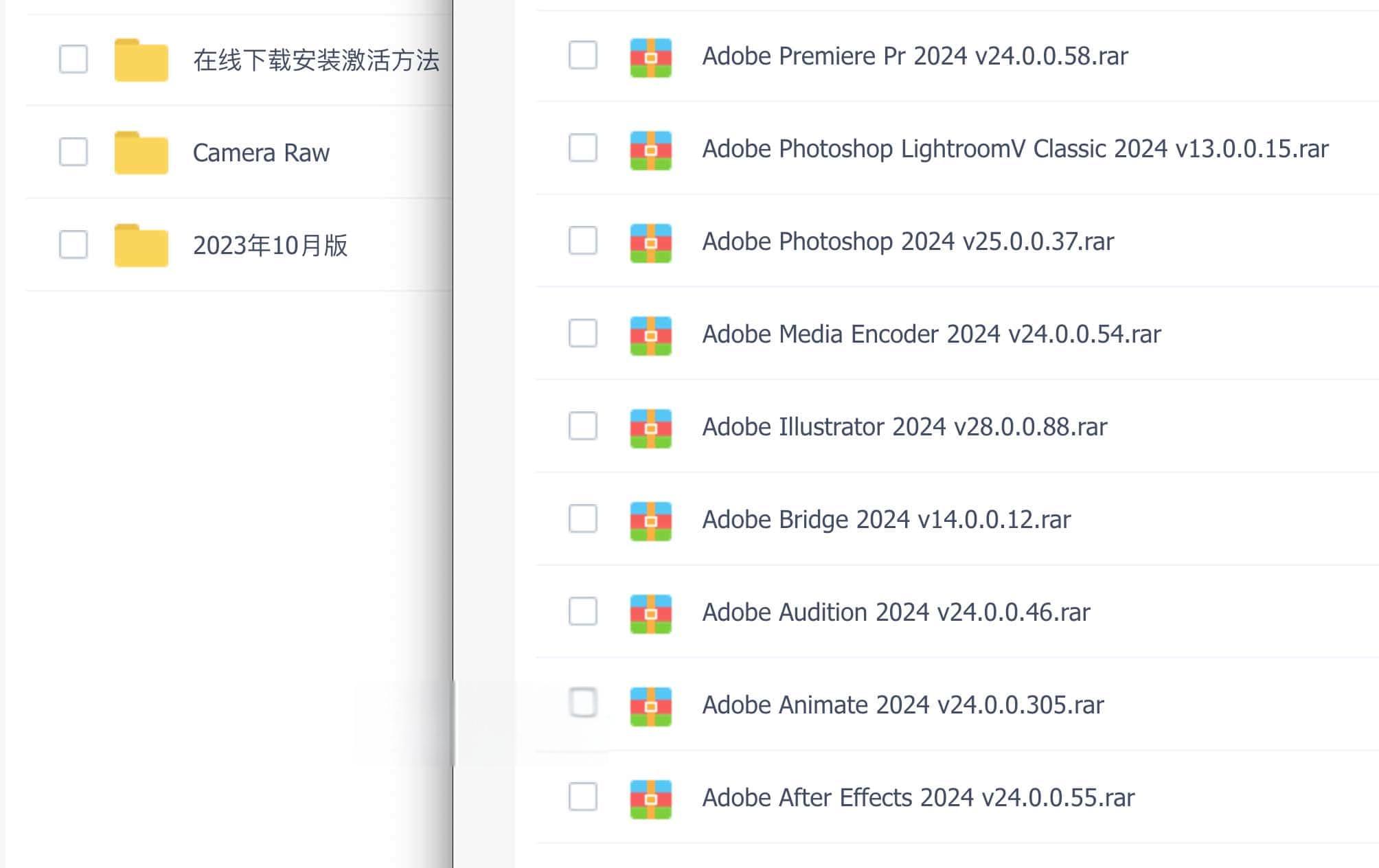The image size is (1379, 868).
Task: Click the Illustrator 2024 rar archive icon
Action: point(650,428)
